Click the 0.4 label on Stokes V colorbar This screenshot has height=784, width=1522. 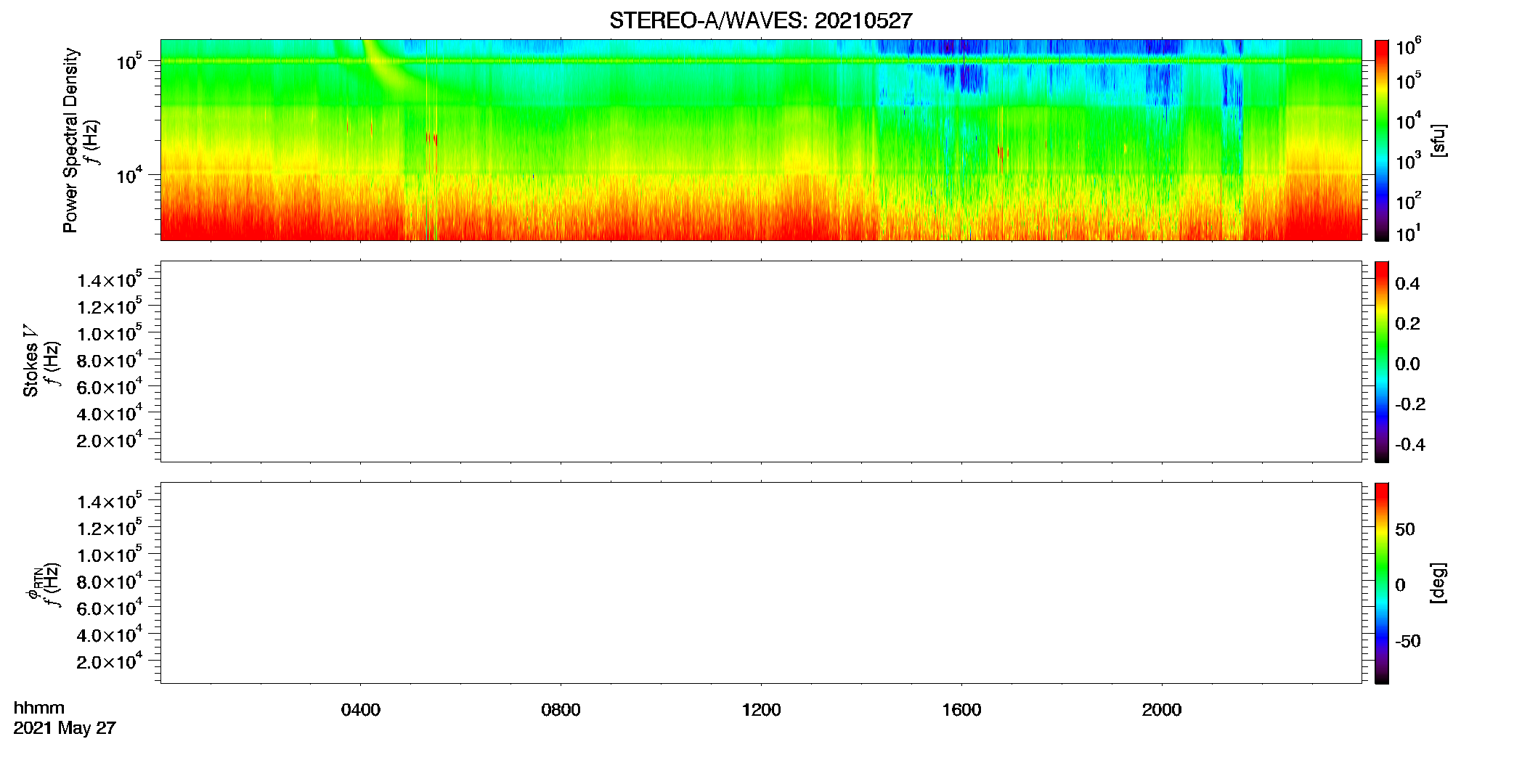click(1407, 284)
